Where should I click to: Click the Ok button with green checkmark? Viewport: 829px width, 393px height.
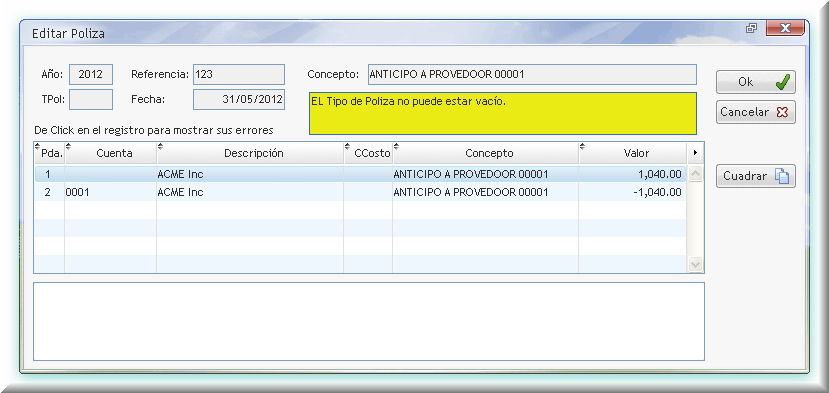(756, 82)
